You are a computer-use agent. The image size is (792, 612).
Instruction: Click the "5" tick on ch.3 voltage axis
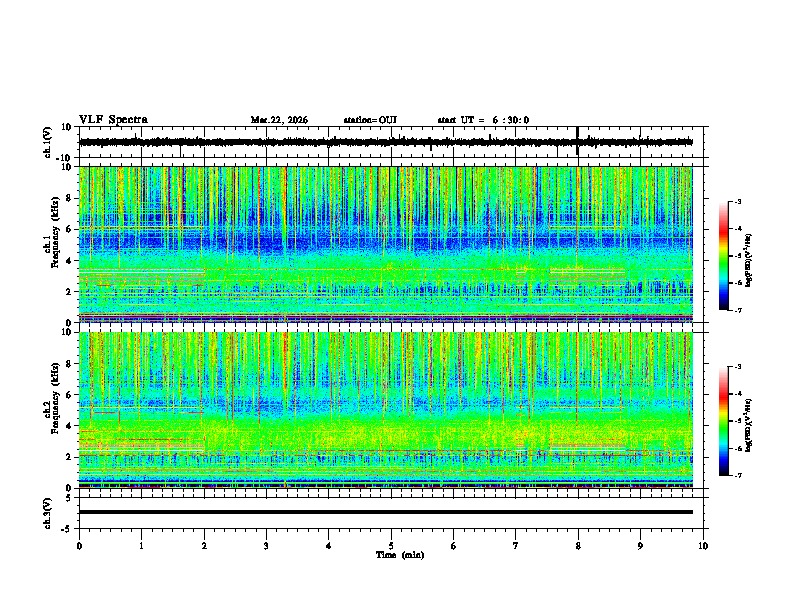point(70,497)
